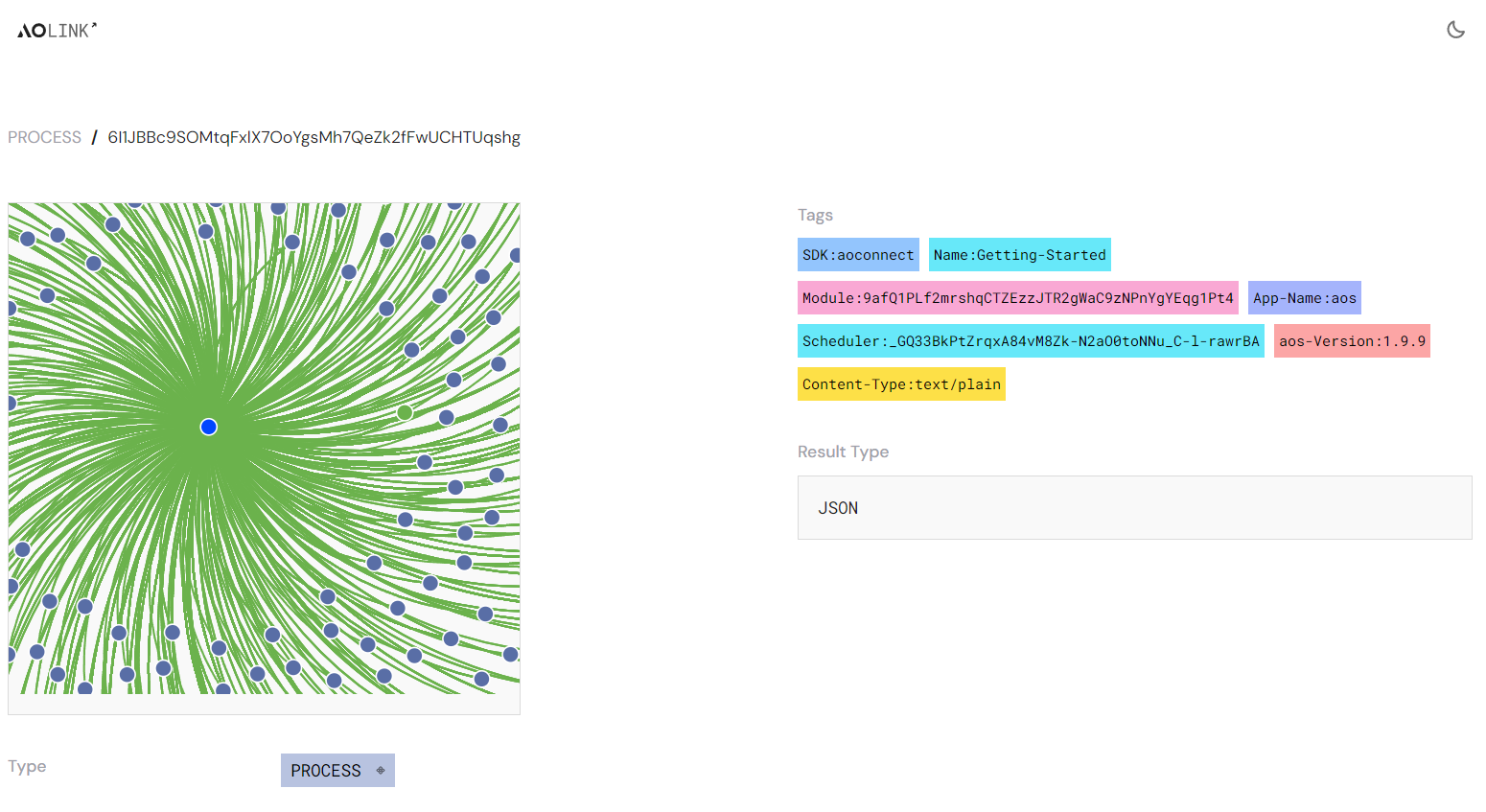Screen dimensions: 1486x812
Task: Toggle the Name:Getting-Started tag
Action: tap(1019, 254)
